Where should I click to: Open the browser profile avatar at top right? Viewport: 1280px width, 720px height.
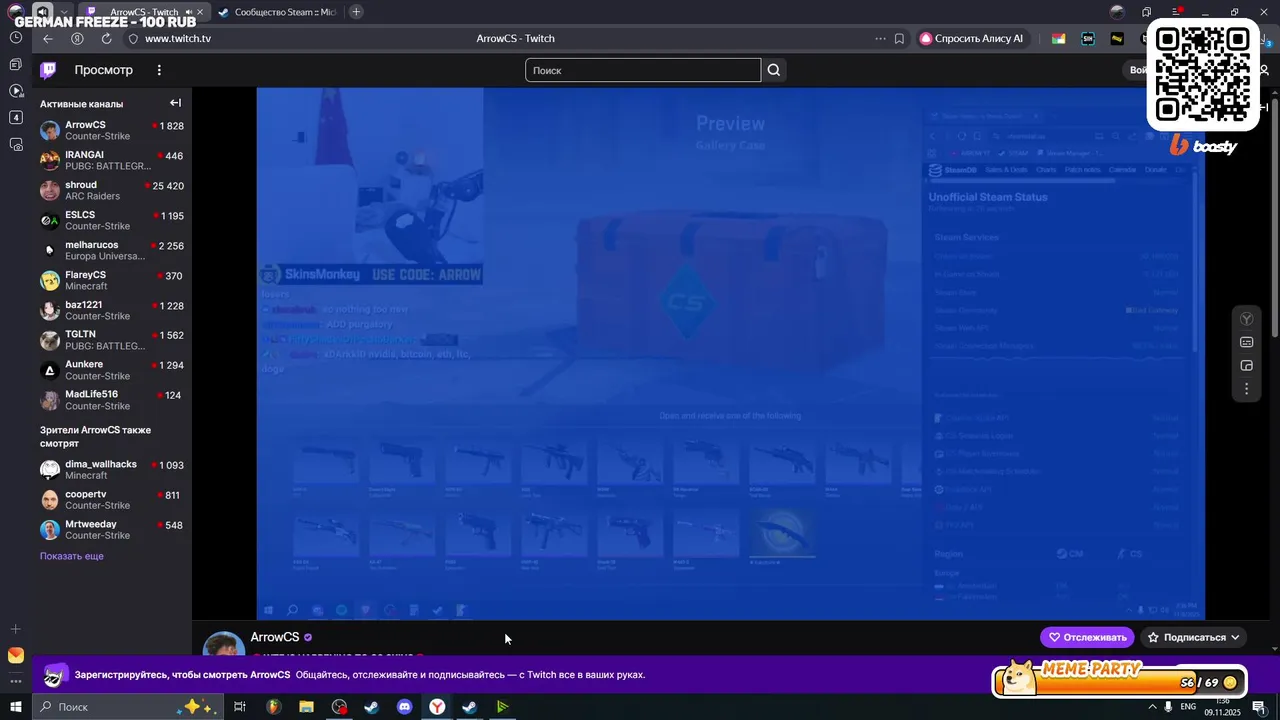pos(1117,12)
